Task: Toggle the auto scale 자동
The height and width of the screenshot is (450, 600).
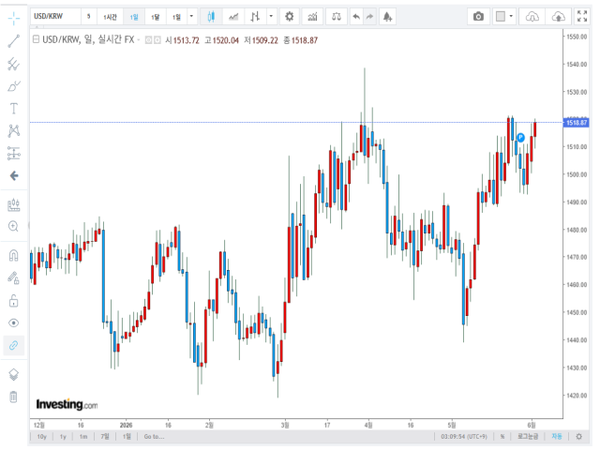Action: click(x=557, y=437)
